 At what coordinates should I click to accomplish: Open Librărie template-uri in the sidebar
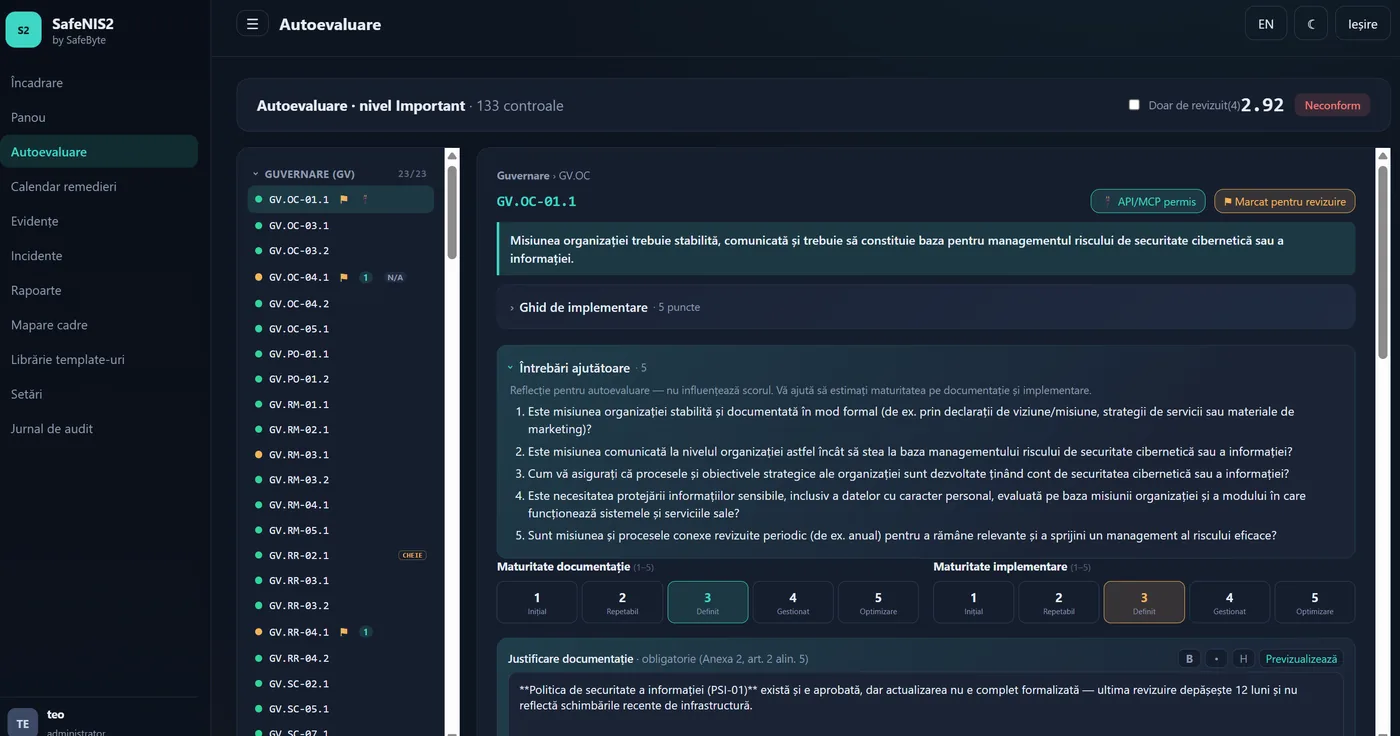click(x=99, y=359)
